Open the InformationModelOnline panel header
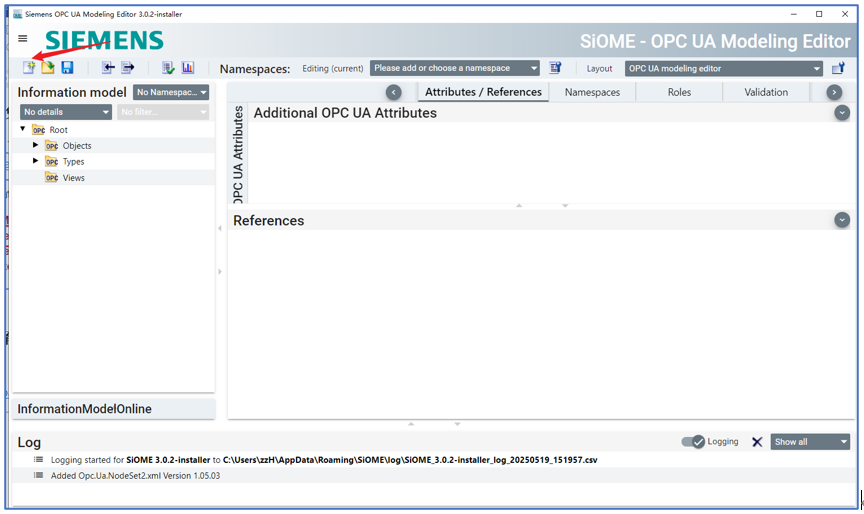The height and width of the screenshot is (514, 864). [x=114, y=409]
